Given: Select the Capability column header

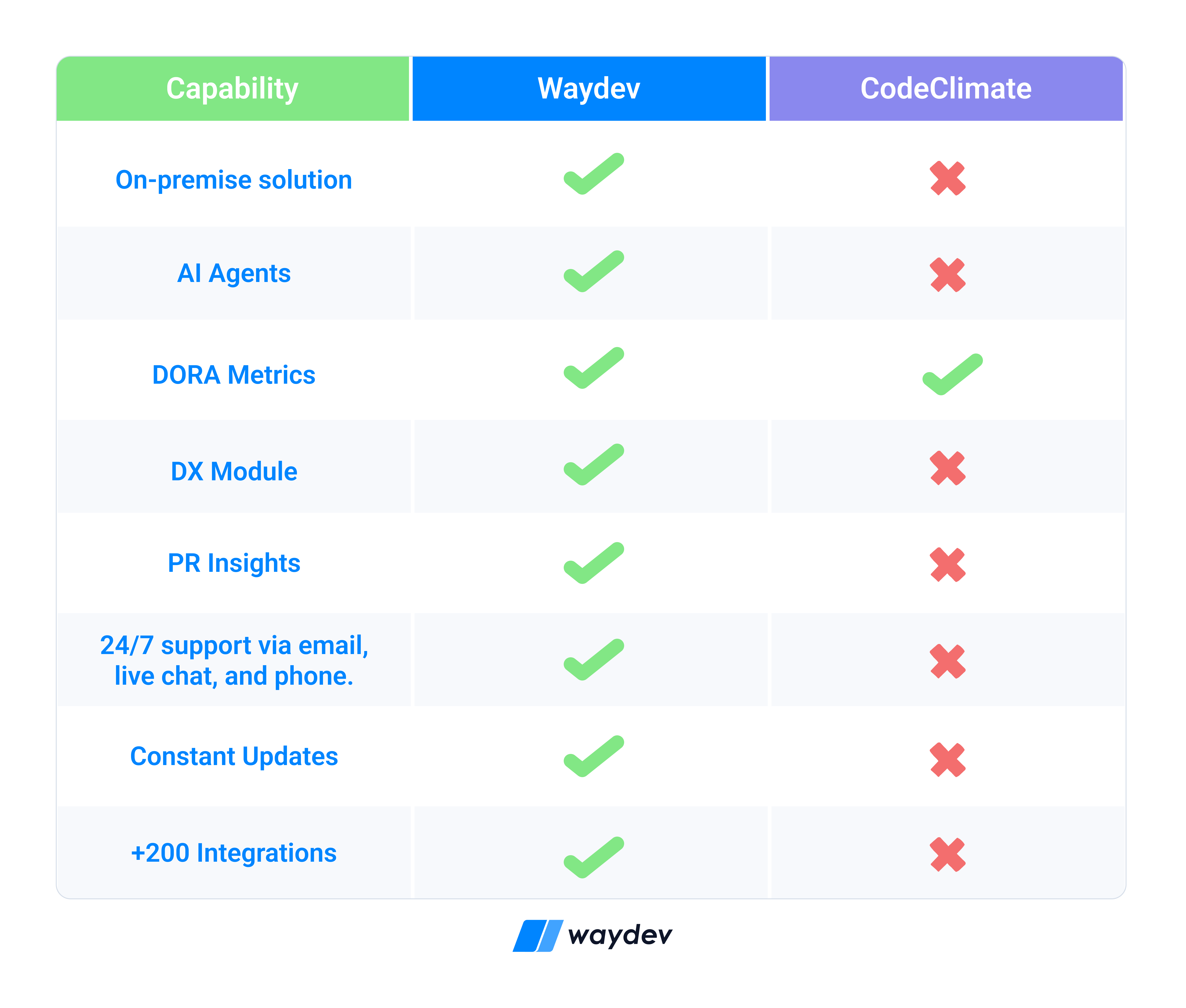Looking at the screenshot, I should pyautogui.click(x=233, y=88).
